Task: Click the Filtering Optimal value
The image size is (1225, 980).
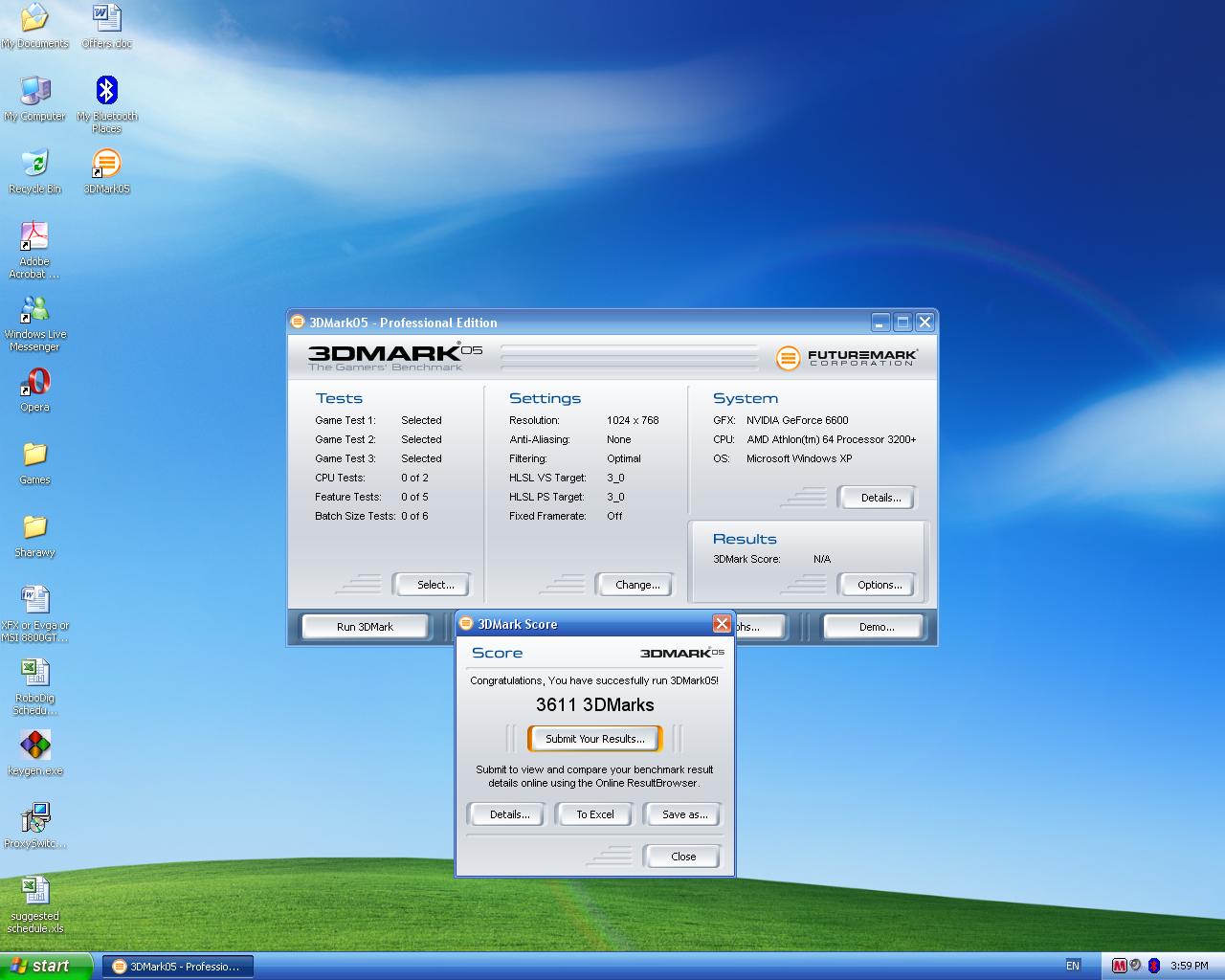Action: pyautogui.click(x=624, y=458)
